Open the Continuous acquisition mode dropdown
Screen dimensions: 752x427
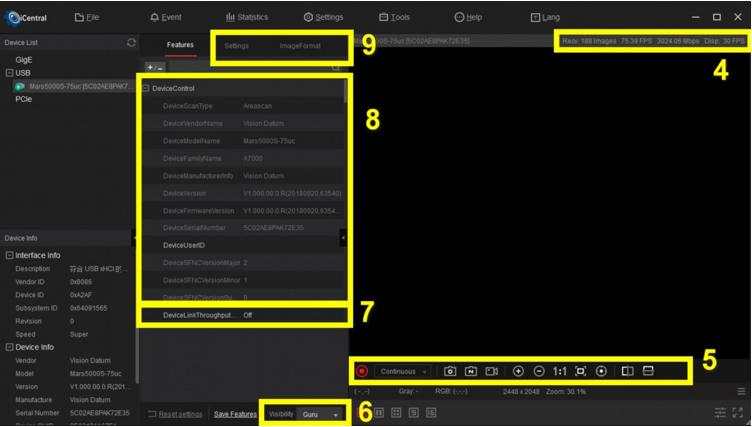(x=404, y=371)
